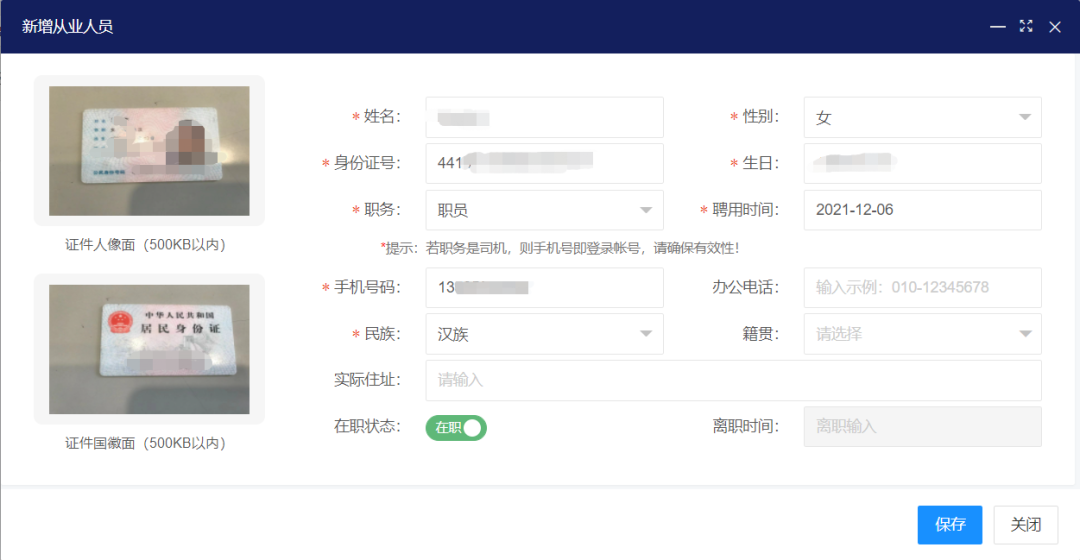
Task: Minimize the 新增从业人员 dialog
Action: (997, 27)
